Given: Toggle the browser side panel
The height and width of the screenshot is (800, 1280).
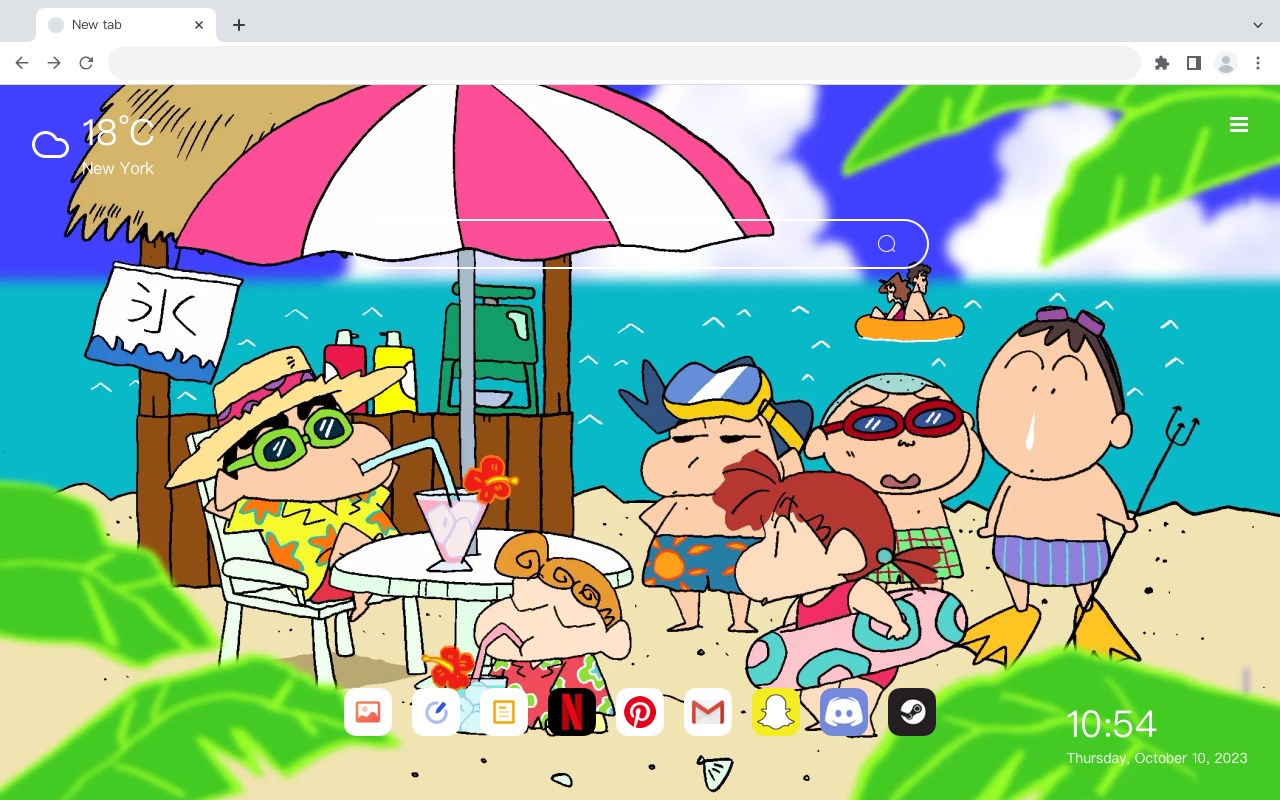Looking at the screenshot, I should pos(1193,63).
